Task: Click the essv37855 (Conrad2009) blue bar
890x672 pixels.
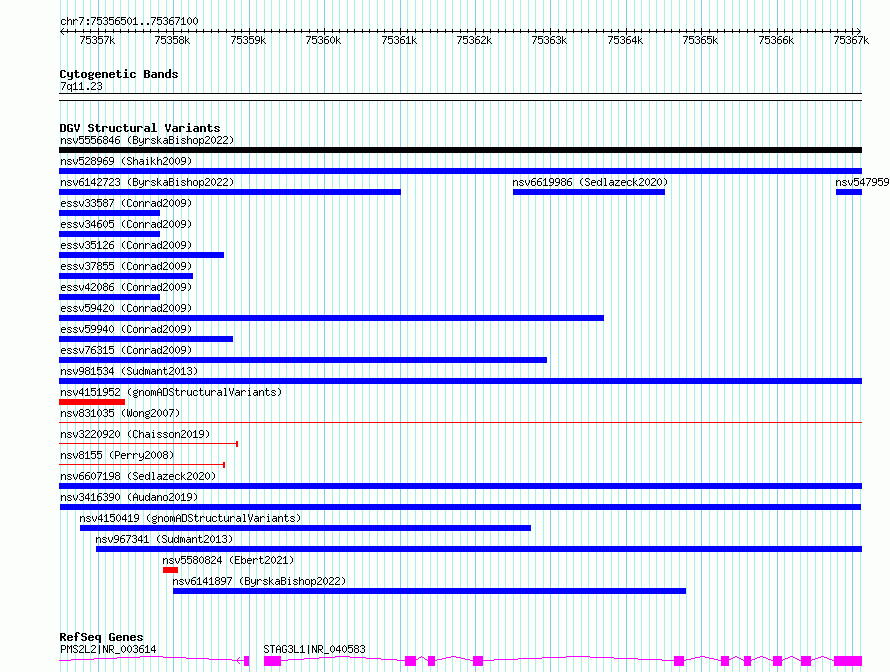Action: (x=126, y=276)
